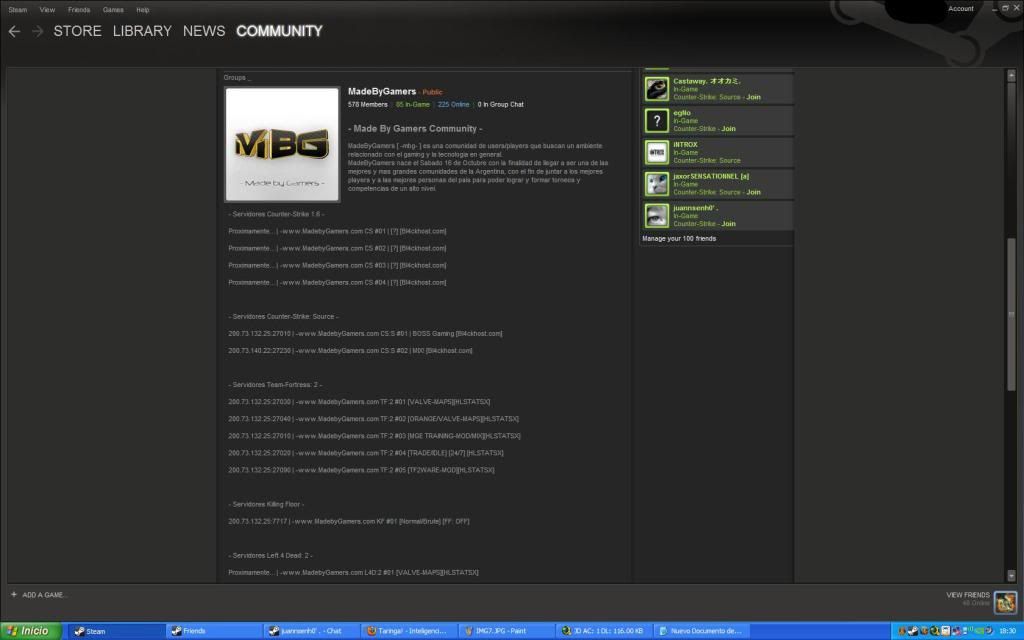This screenshot has width=1024, height=640.
Task: Select the TF:2 #03 MGE TRAINING server line
Action: 374,436
